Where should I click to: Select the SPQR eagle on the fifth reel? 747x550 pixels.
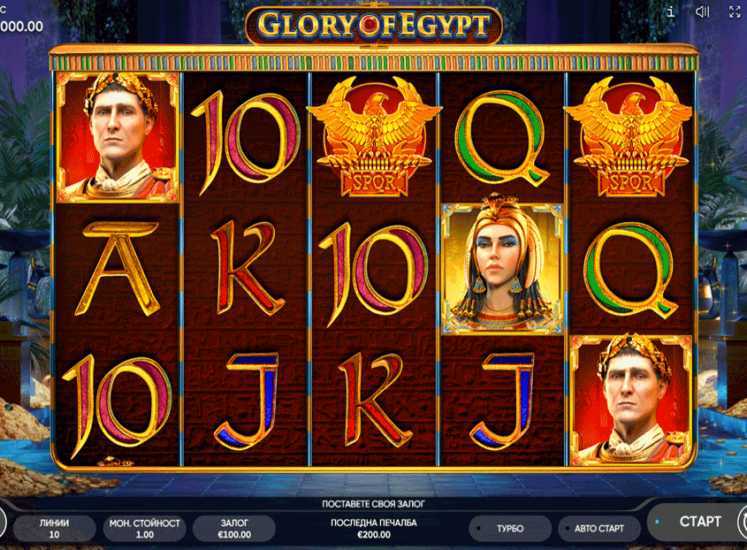coord(629,138)
